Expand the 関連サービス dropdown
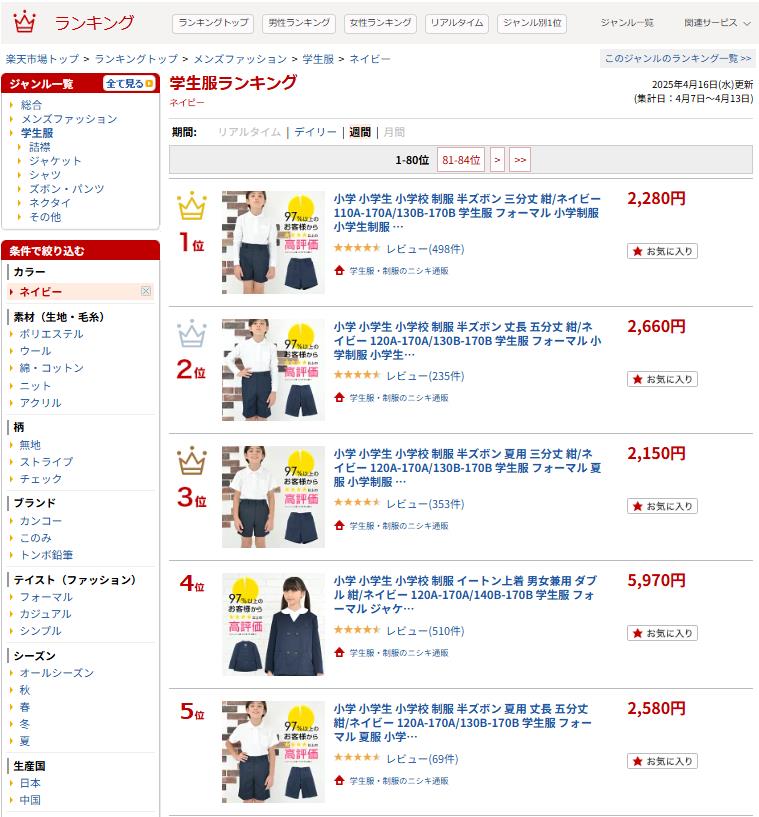The width and height of the screenshot is (759, 817). pyautogui.click(x=717, y=23)
